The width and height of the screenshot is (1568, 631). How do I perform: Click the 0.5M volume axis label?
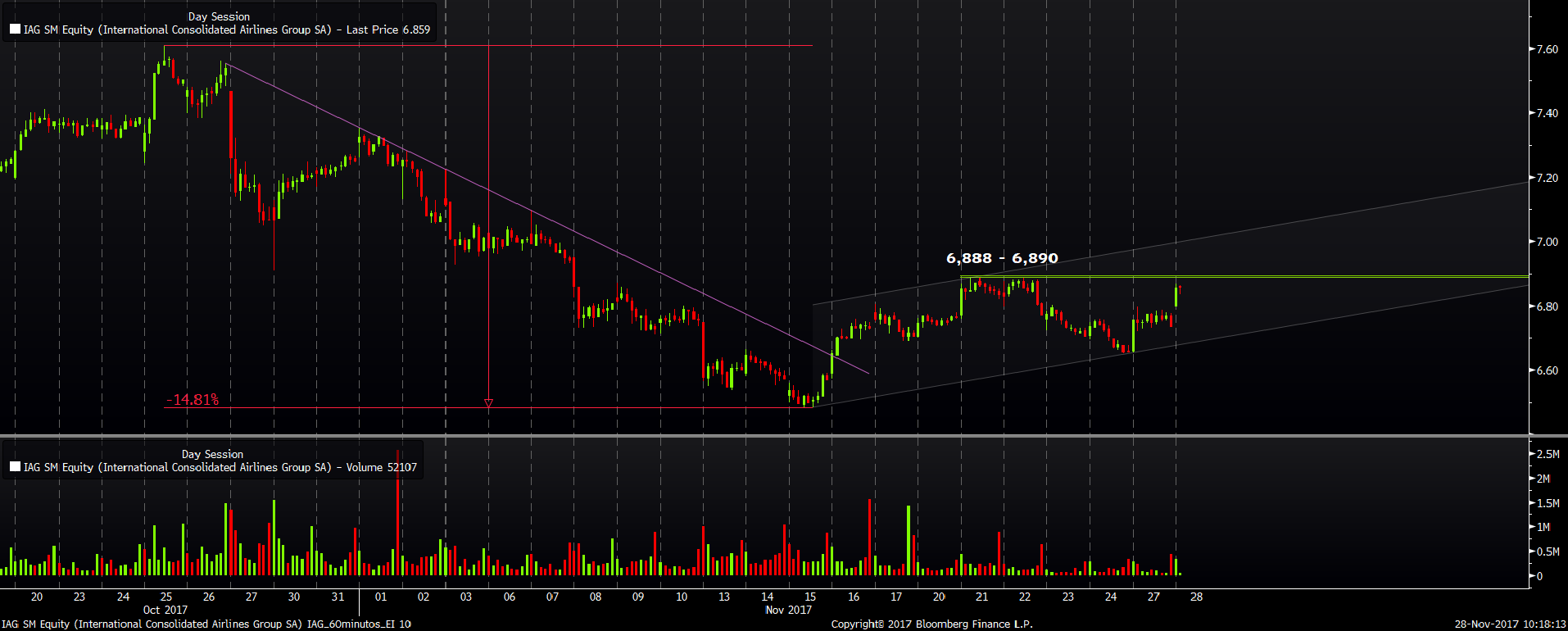(x=1548, y=552)
